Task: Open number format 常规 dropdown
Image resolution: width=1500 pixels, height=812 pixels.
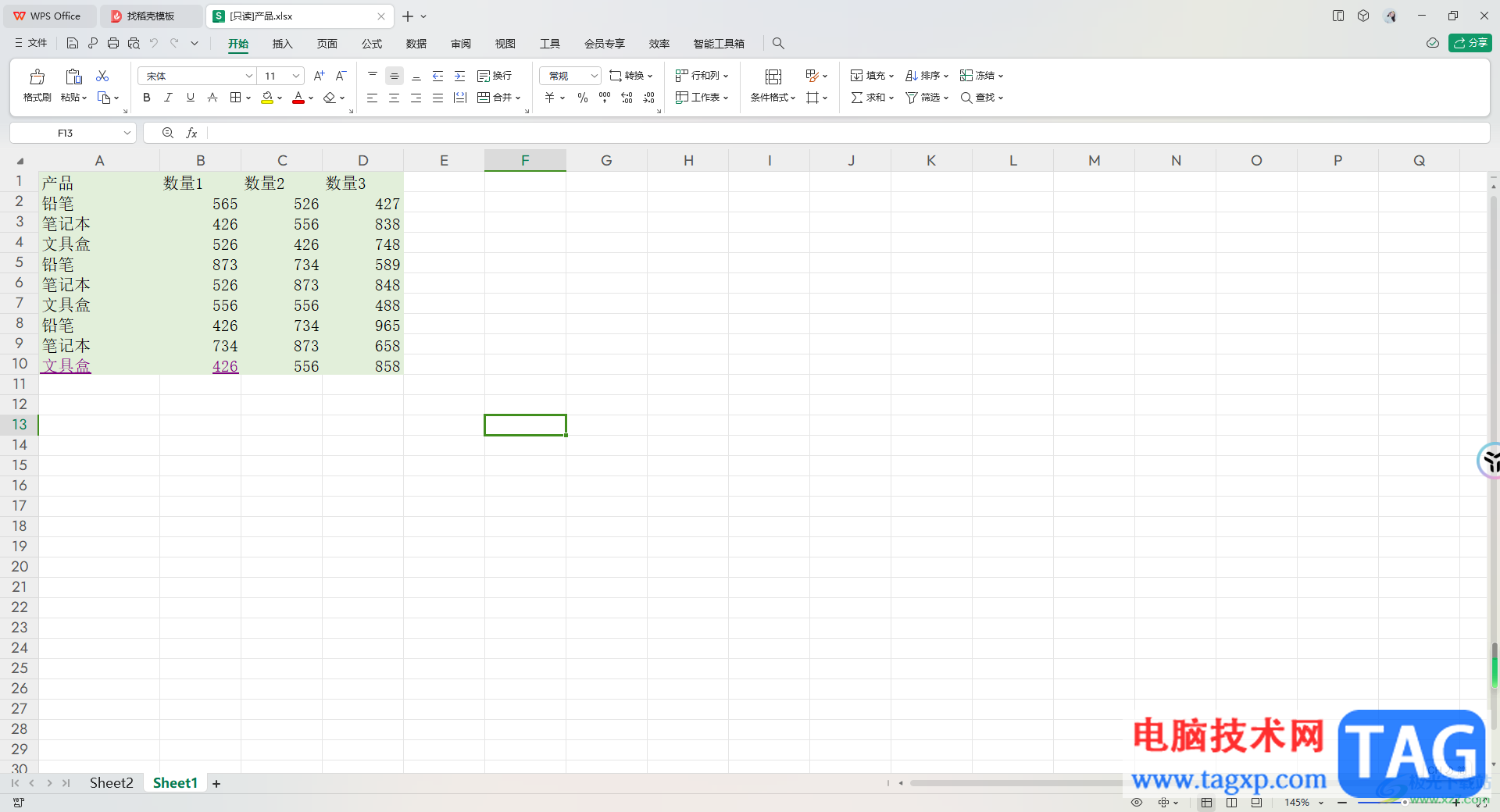Action: pos(594,76)
